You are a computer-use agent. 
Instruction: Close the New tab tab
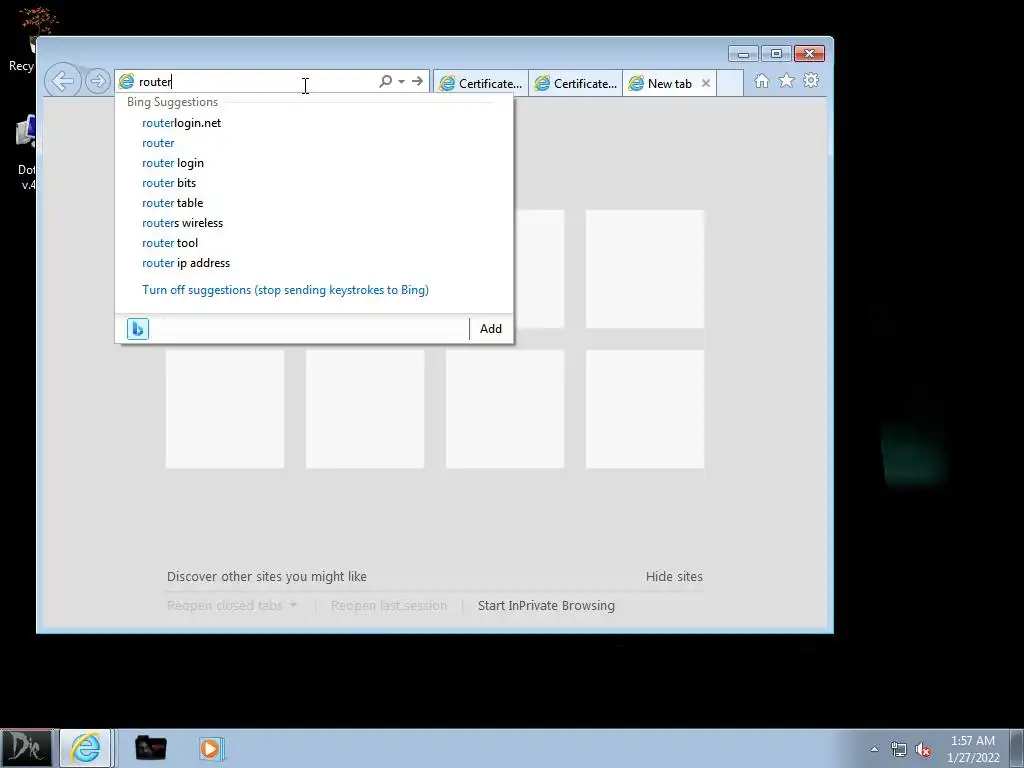705,84
